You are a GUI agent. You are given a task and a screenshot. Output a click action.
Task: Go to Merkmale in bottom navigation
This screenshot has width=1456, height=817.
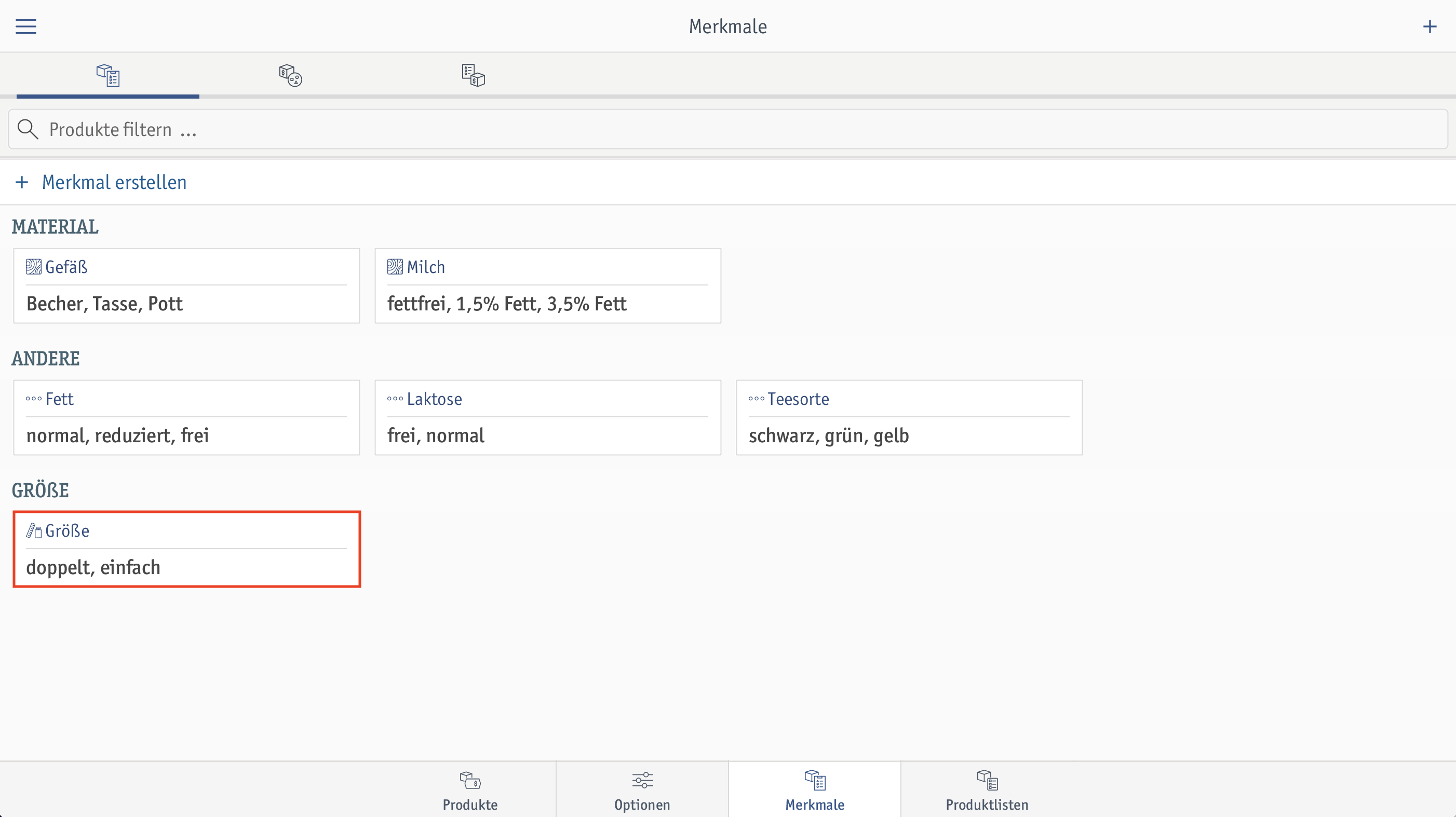tap(815, 790)
